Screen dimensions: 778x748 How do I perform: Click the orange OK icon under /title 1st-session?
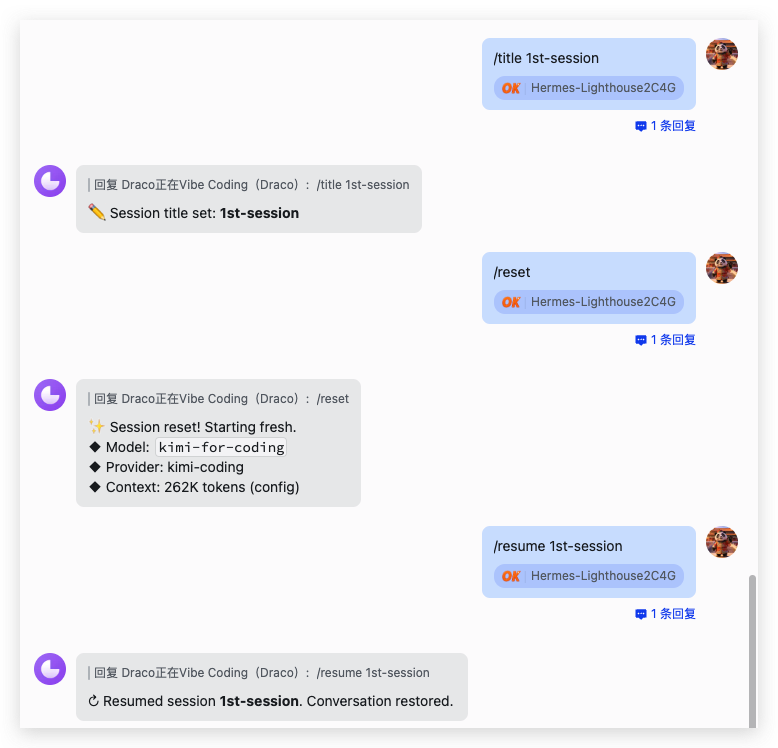[511, 88]
